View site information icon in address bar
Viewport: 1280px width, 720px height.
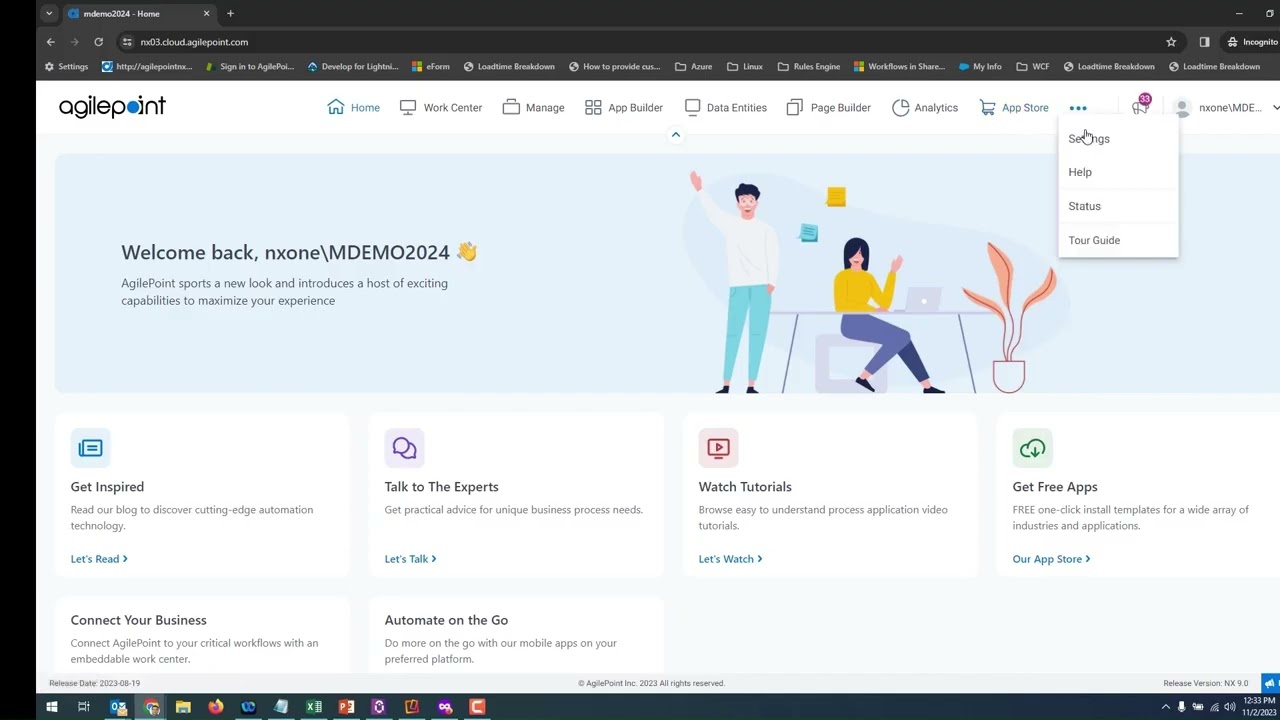(127, 42)
